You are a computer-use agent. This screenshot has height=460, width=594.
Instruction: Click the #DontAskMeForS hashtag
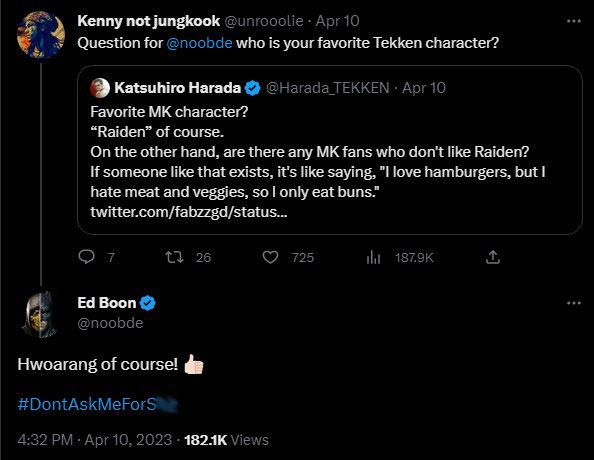click(98, 404)
